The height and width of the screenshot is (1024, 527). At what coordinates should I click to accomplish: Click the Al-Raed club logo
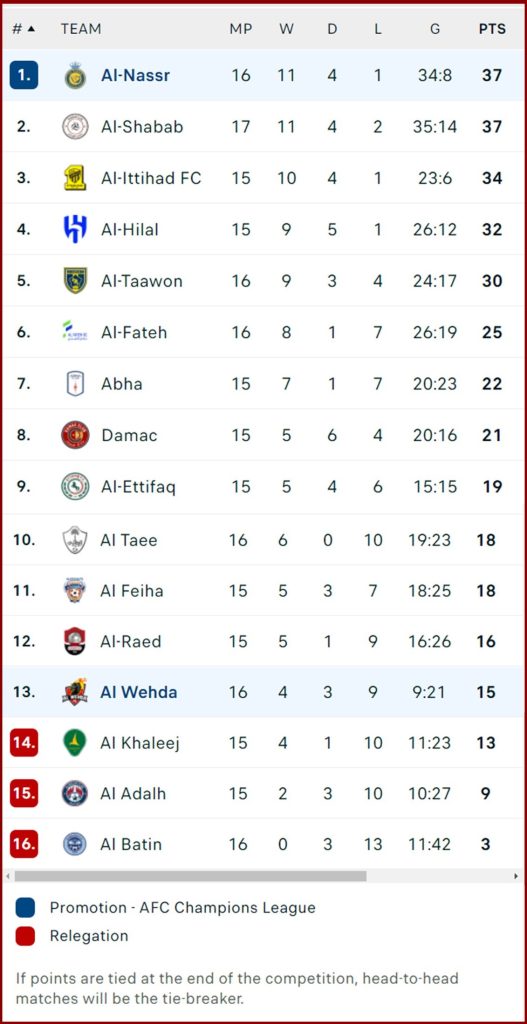coord(74,641)
